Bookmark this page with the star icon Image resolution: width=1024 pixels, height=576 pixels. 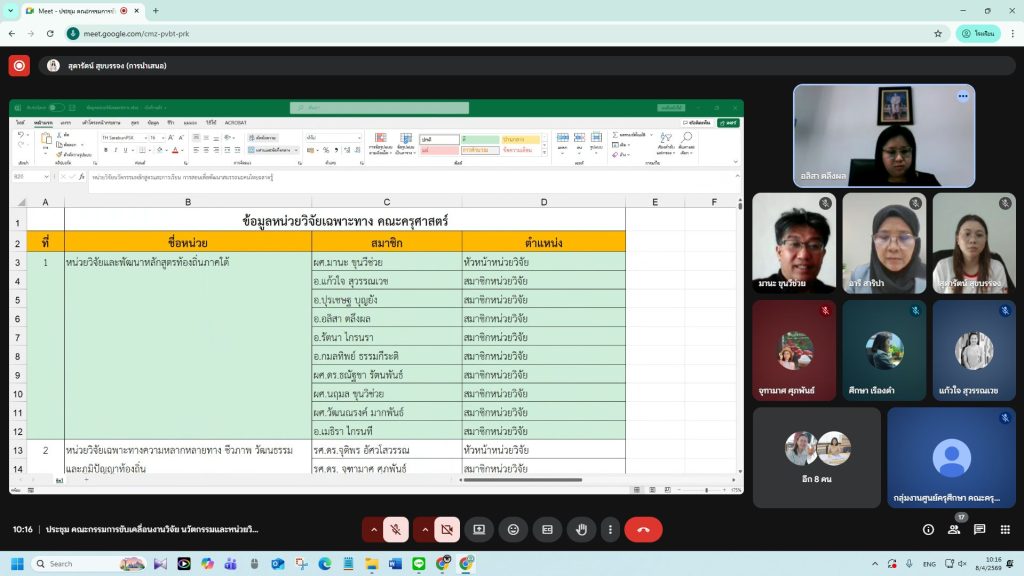[938, 33]
